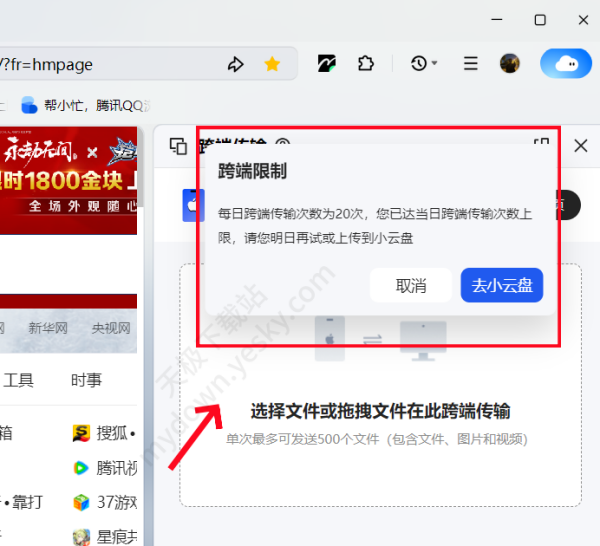Screen dimensions: 600x546
Task: Close the cross-device transfer side panel
Action: (581, 146)
